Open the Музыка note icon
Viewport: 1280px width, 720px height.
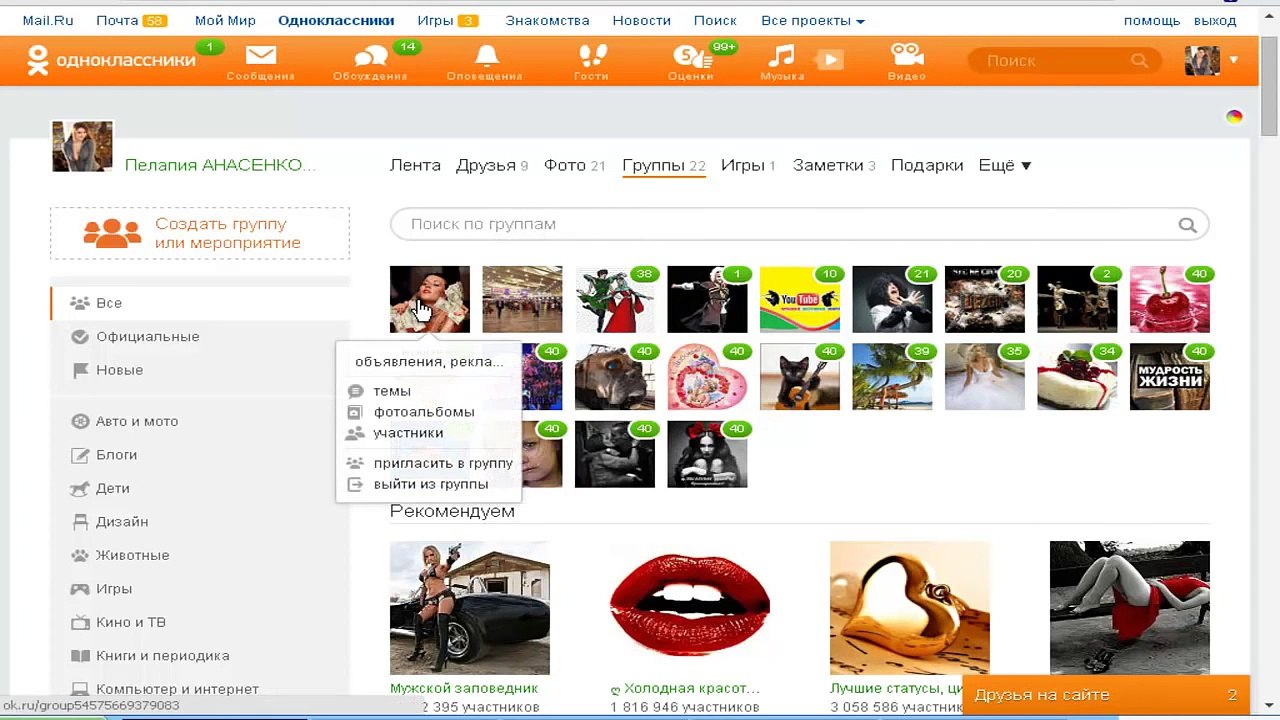coord(781,62)
